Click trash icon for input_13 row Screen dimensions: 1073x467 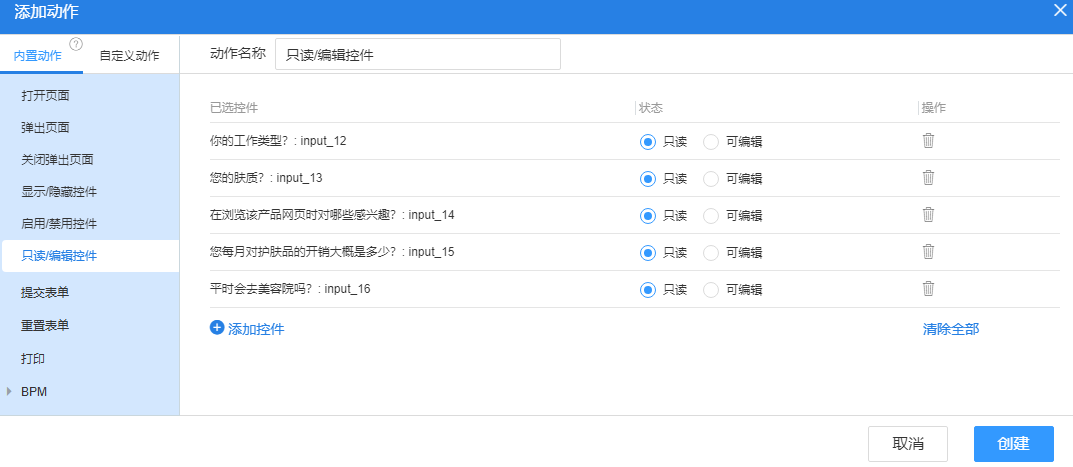(928, 178)
